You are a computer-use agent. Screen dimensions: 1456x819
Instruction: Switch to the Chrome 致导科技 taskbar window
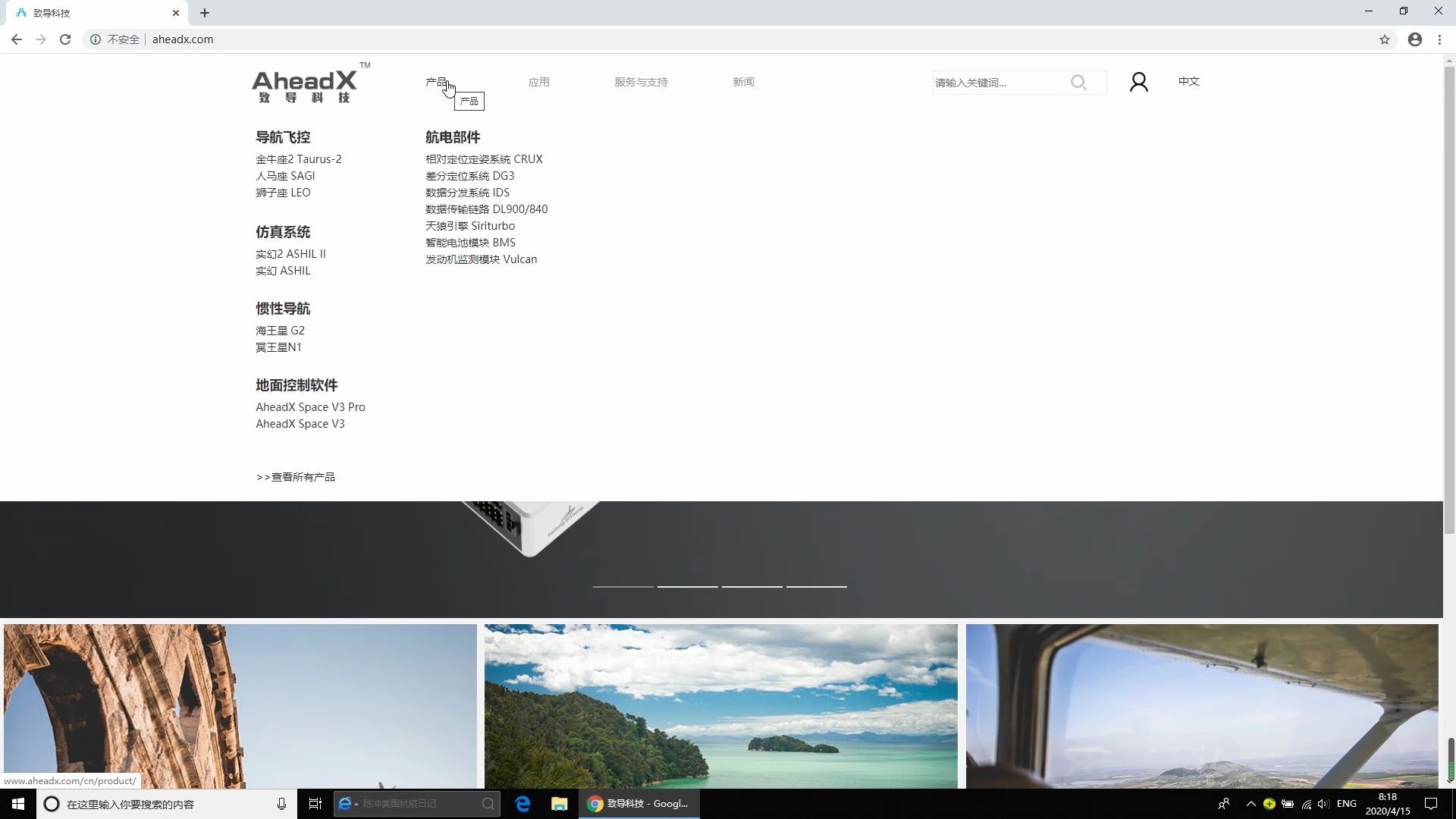(x=639, y=804)
